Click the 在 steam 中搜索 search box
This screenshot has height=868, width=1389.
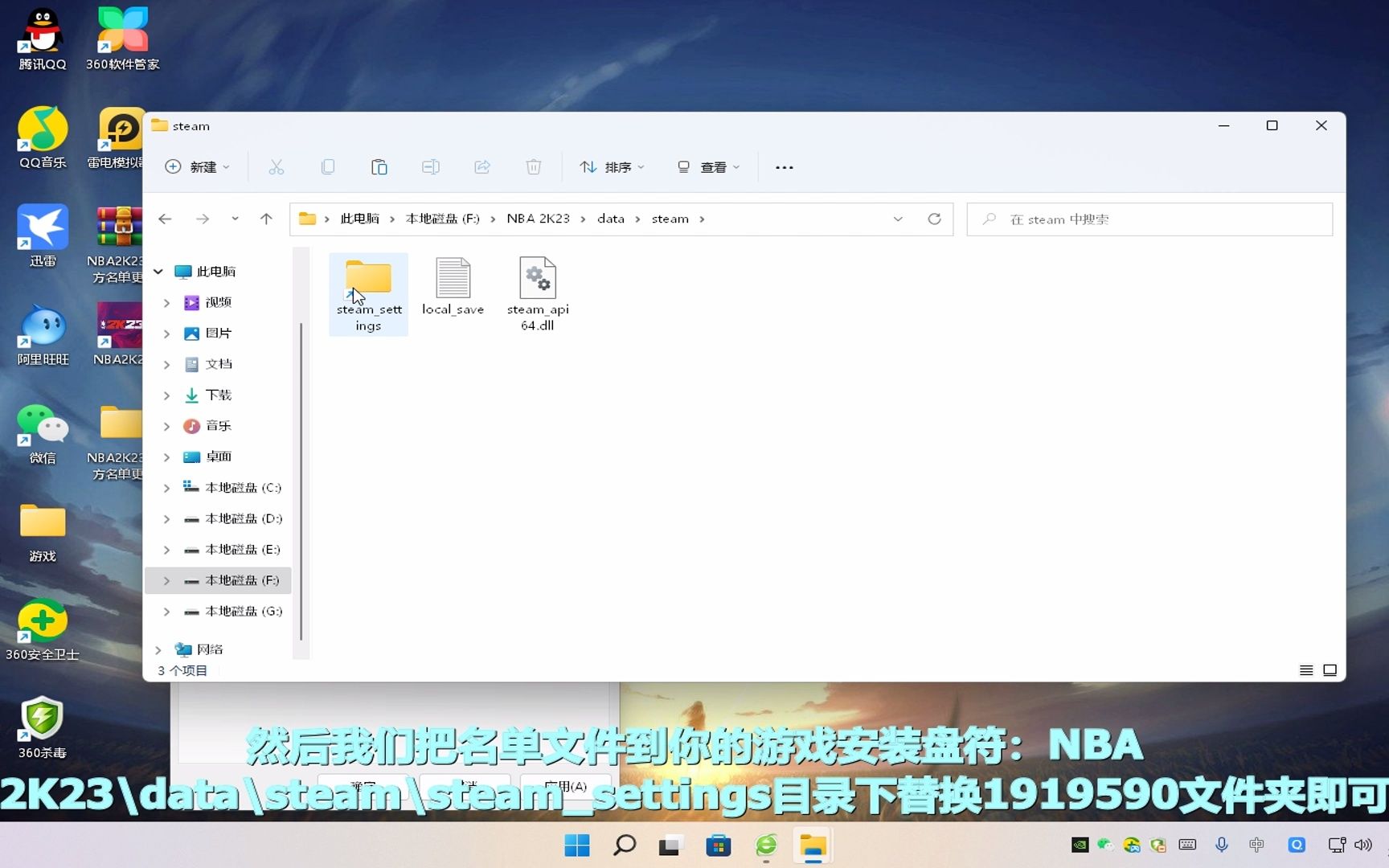point(1149,219)
